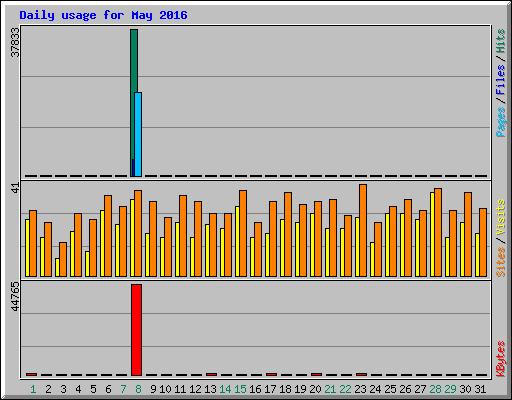Viewport: 512px width, 400px height.
Task: Click the small red KBytes bar for day 13
Action: pos(211,374)
